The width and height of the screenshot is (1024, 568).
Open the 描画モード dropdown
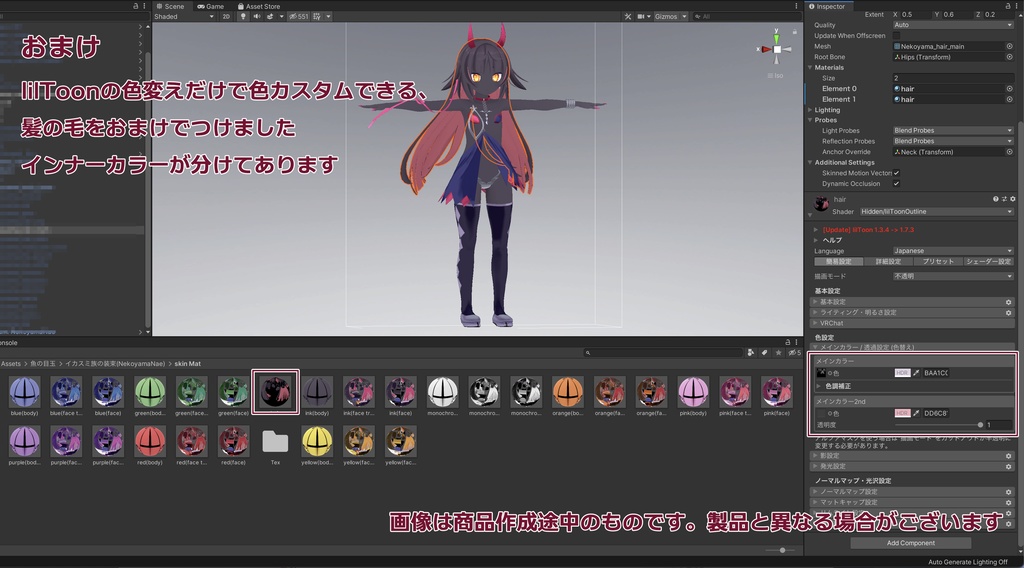click(x=953, y=276)
